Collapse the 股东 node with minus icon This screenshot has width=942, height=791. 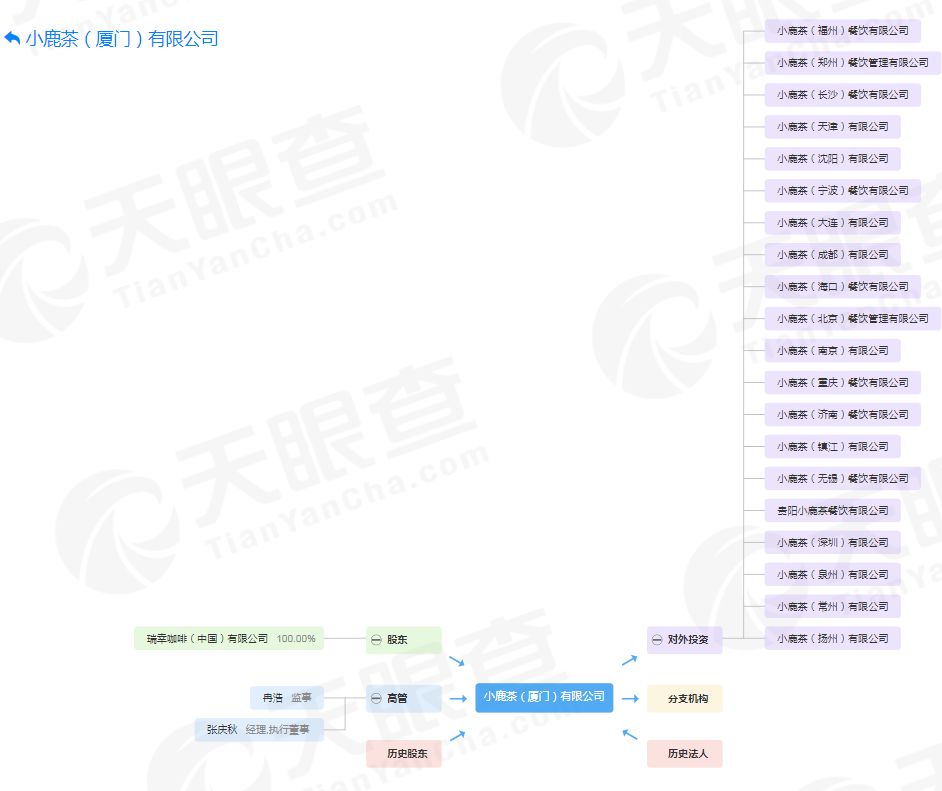tap(376, 640)
